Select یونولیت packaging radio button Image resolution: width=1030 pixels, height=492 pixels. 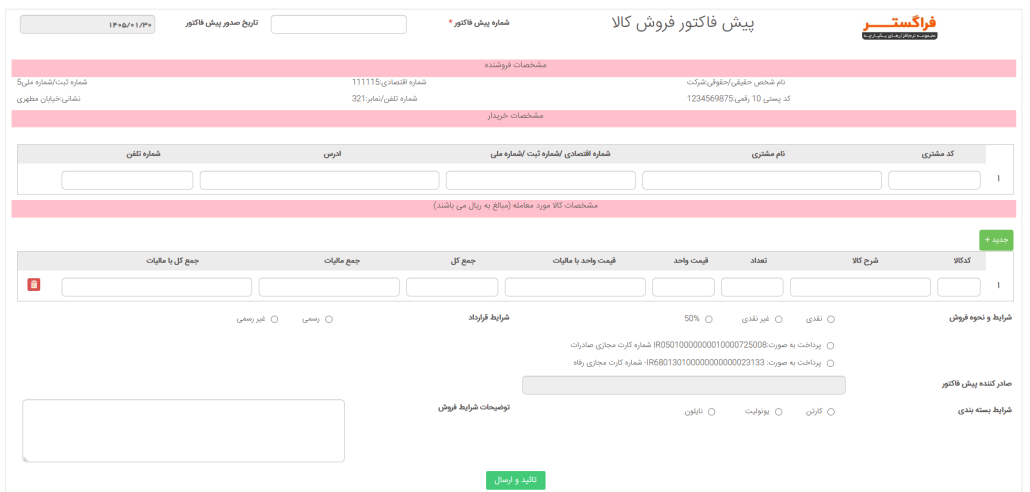pos(778,412)
